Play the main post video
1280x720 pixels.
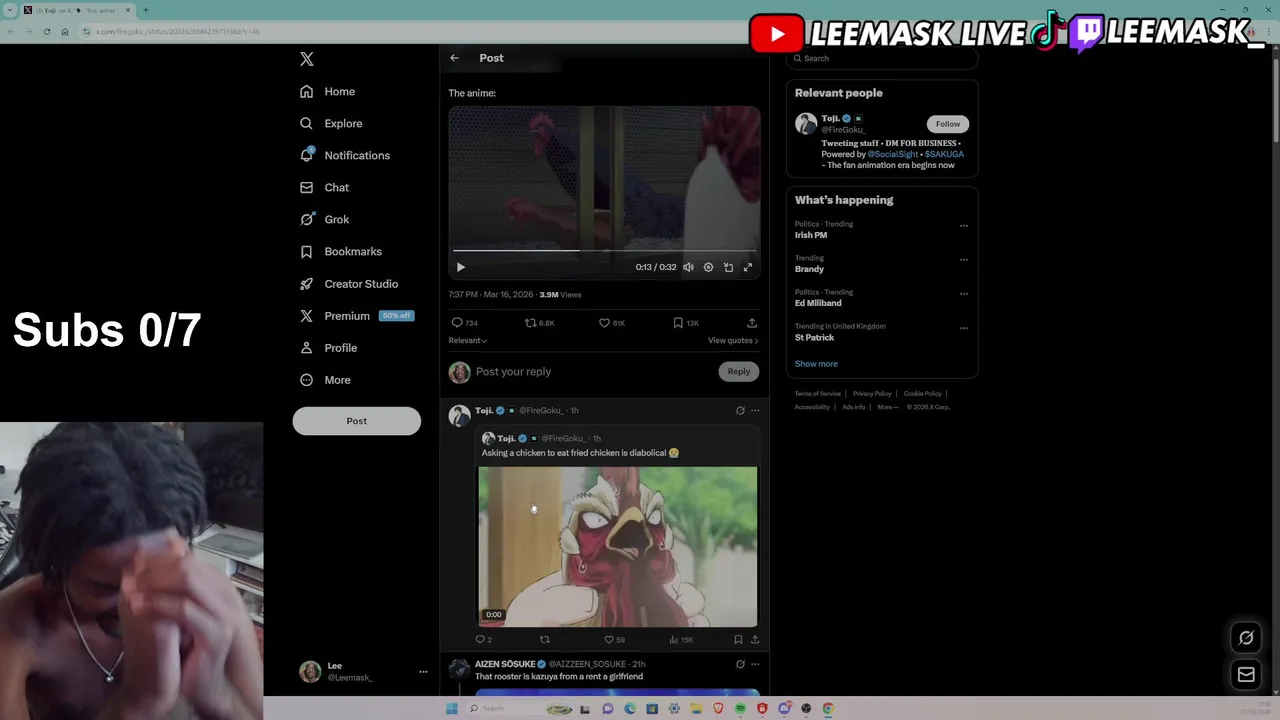click(460, 267)
